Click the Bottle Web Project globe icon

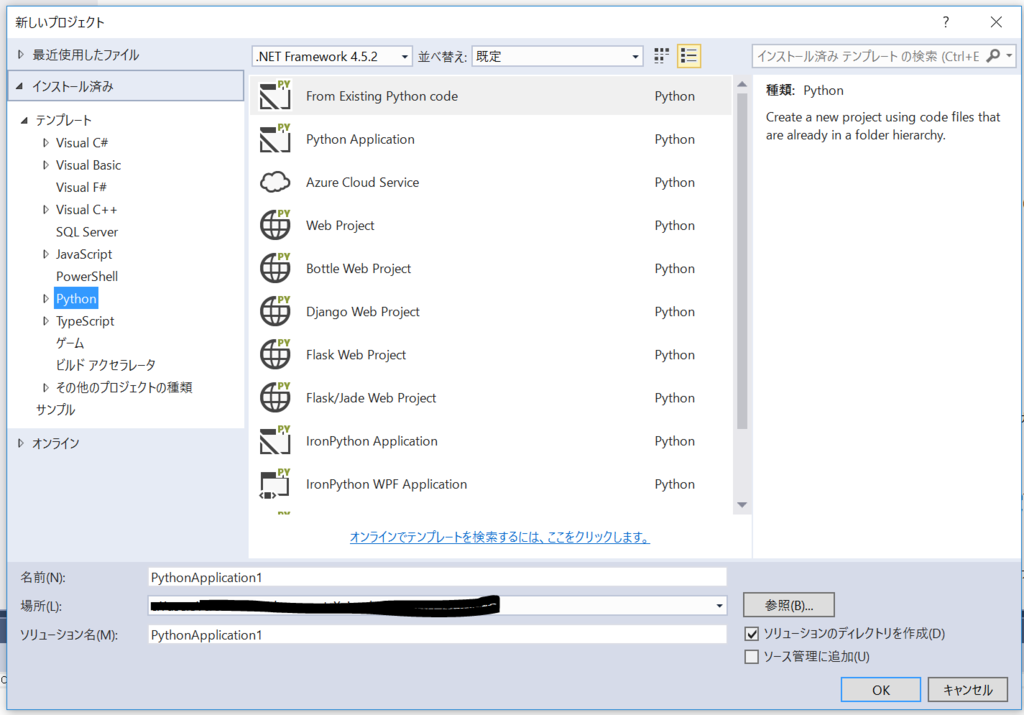coord(275,268)
